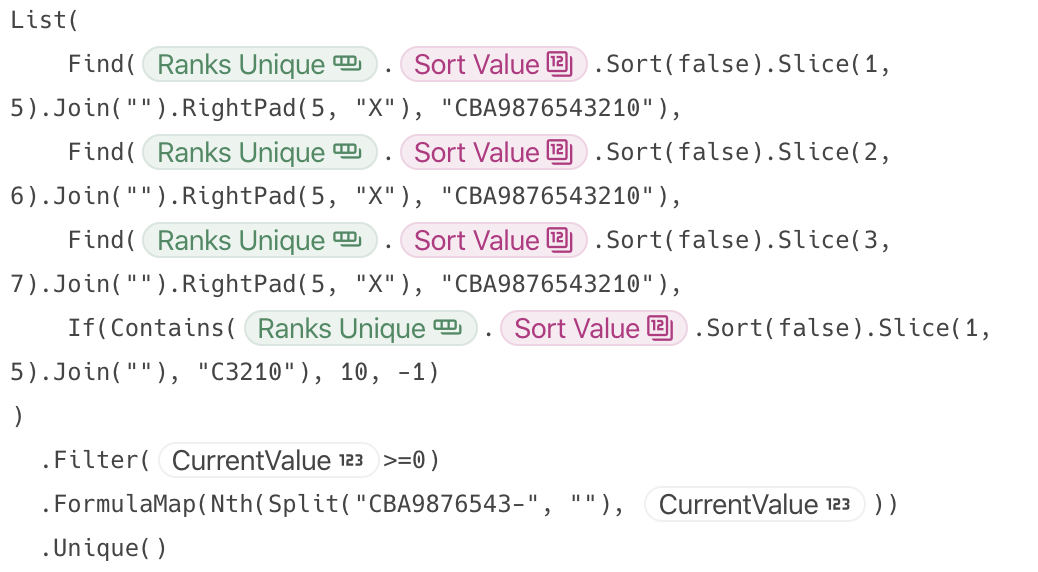The height and width of the screenshot is (572, 1038).
Task: Select the CurrentValue chip in the Filter line
Action: click(x=252, y=461)
